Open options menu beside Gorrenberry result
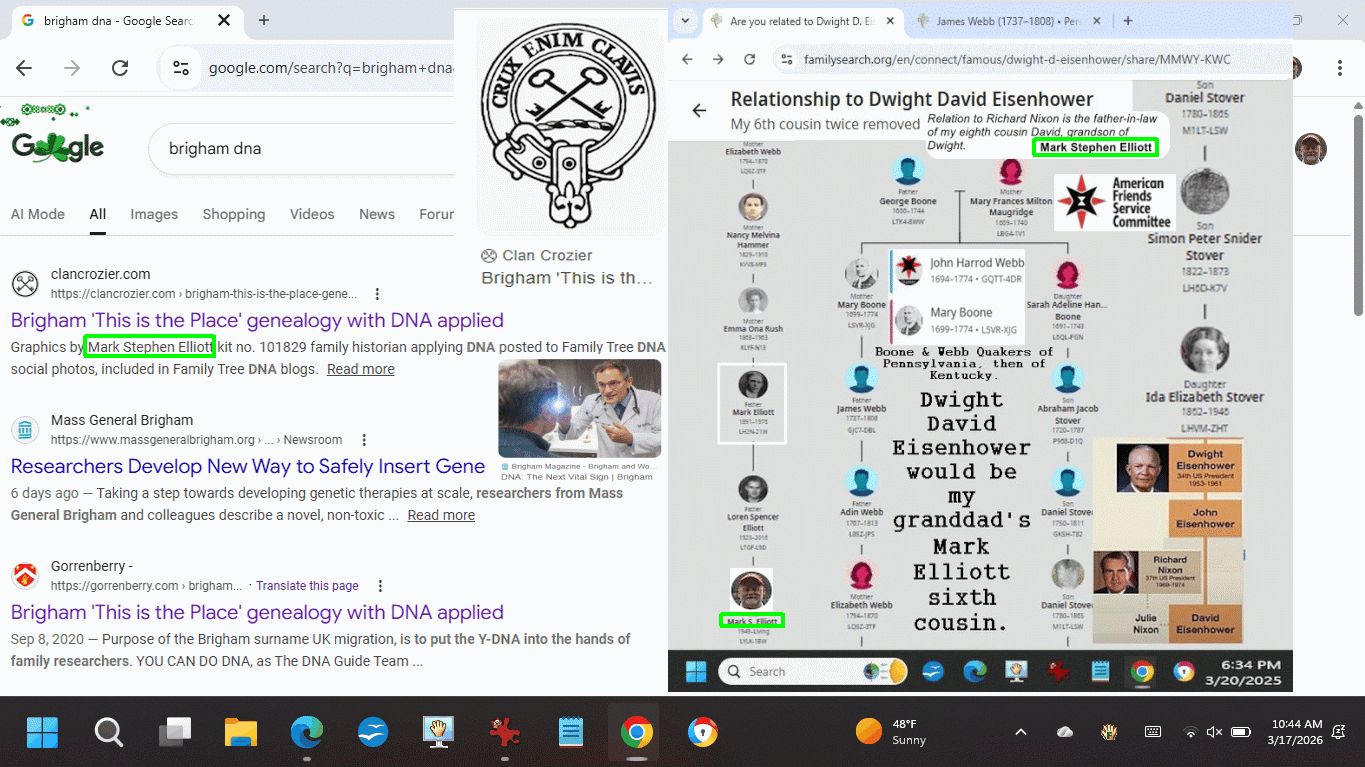Screen dimensions: 1365x767 [380, 586]
